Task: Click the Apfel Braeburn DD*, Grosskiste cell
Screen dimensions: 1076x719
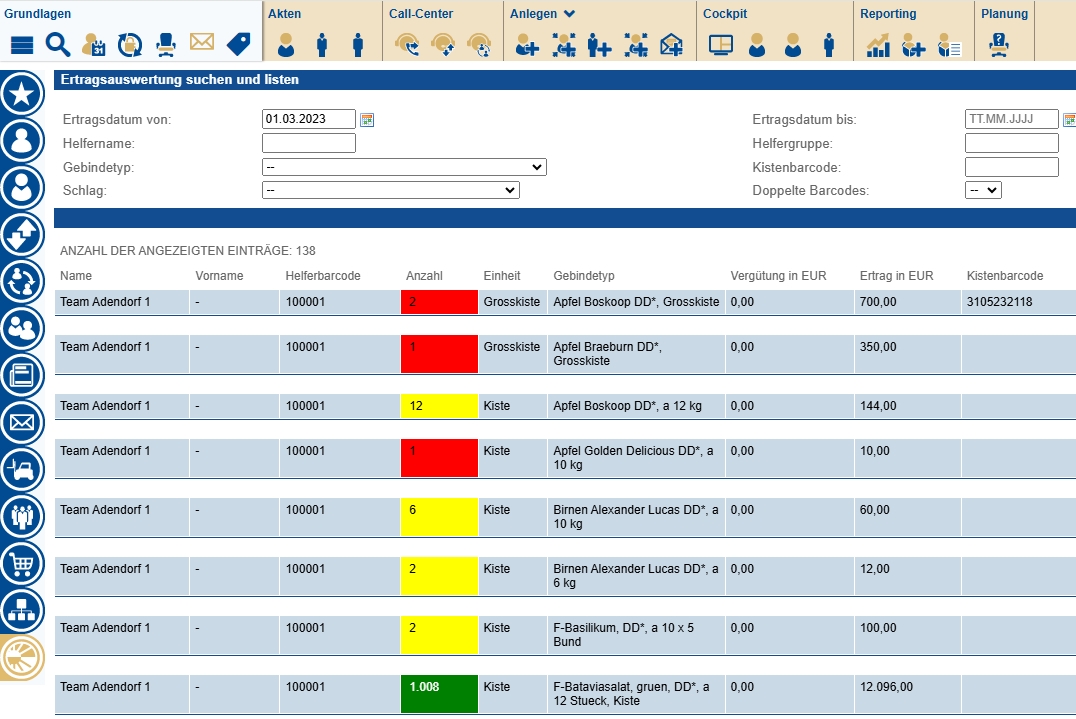Action: [636, 354]
